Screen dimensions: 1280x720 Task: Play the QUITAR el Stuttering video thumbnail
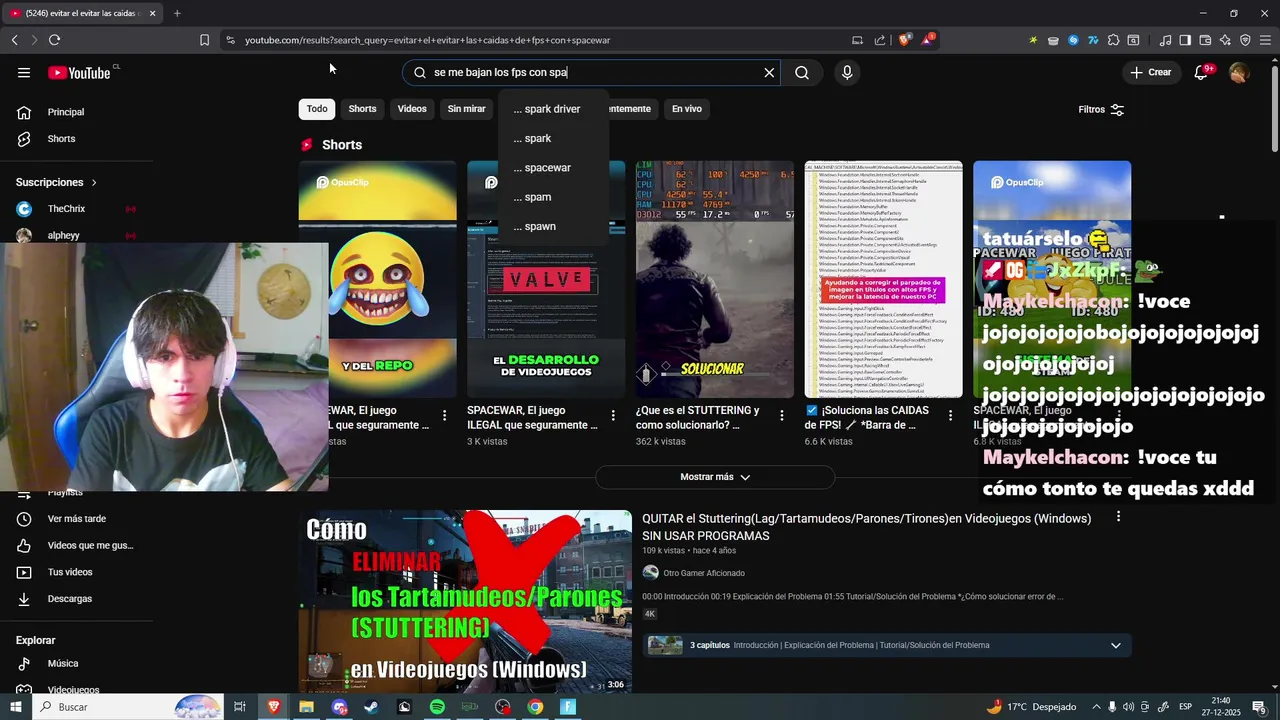click(465, 602)
